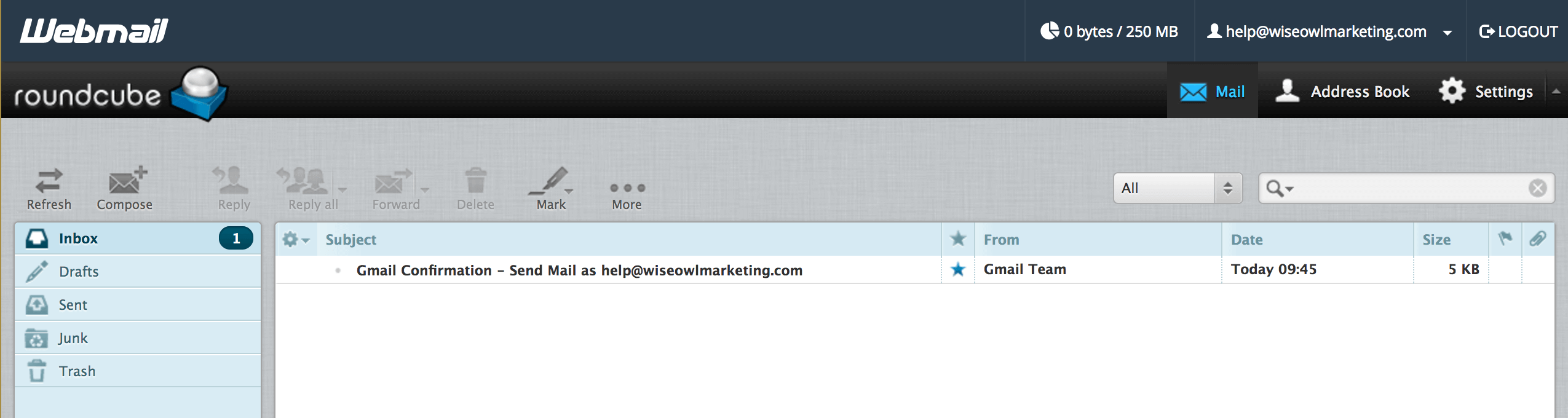The height and width of the screenshot is (418, 1568).
Task: Sort messages by From column
Action: pos(1002,240)
